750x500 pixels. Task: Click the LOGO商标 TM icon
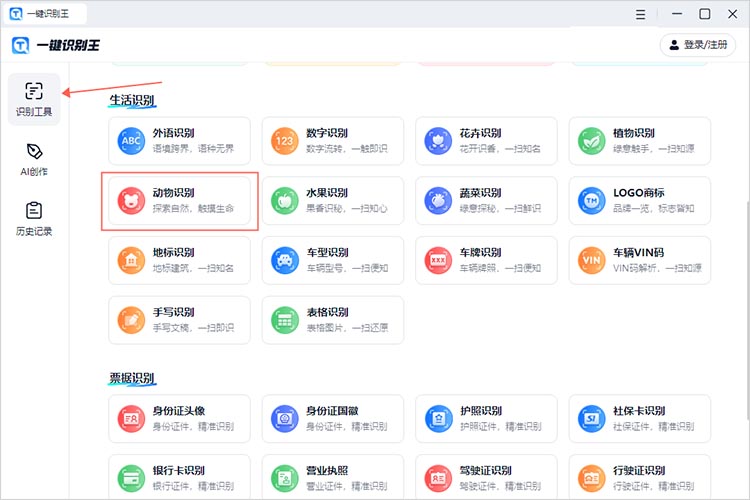coord(592,201)
